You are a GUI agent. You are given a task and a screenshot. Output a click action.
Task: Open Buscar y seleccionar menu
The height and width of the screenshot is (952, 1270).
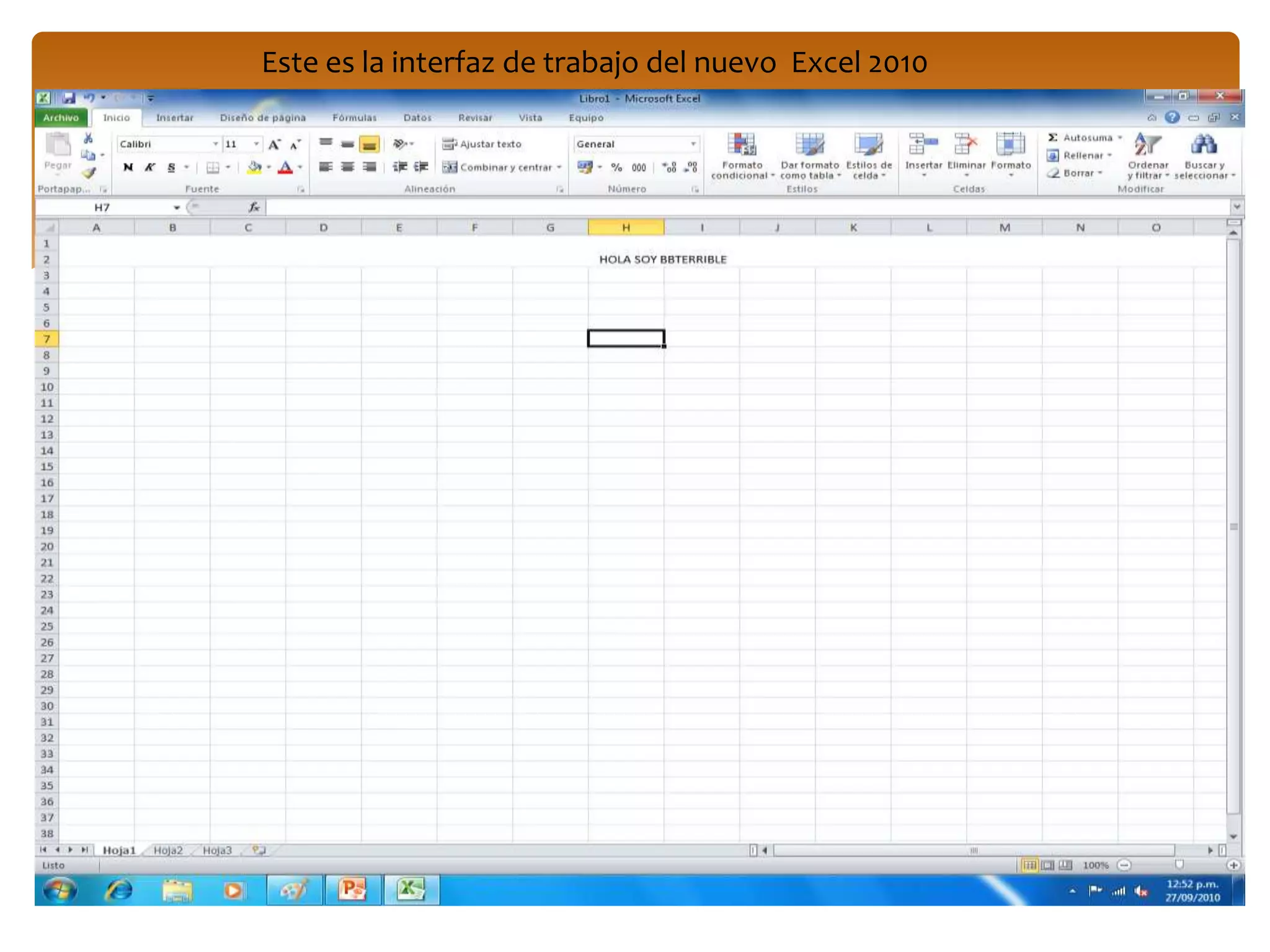pyautogui.click(x=1204, y=156)
